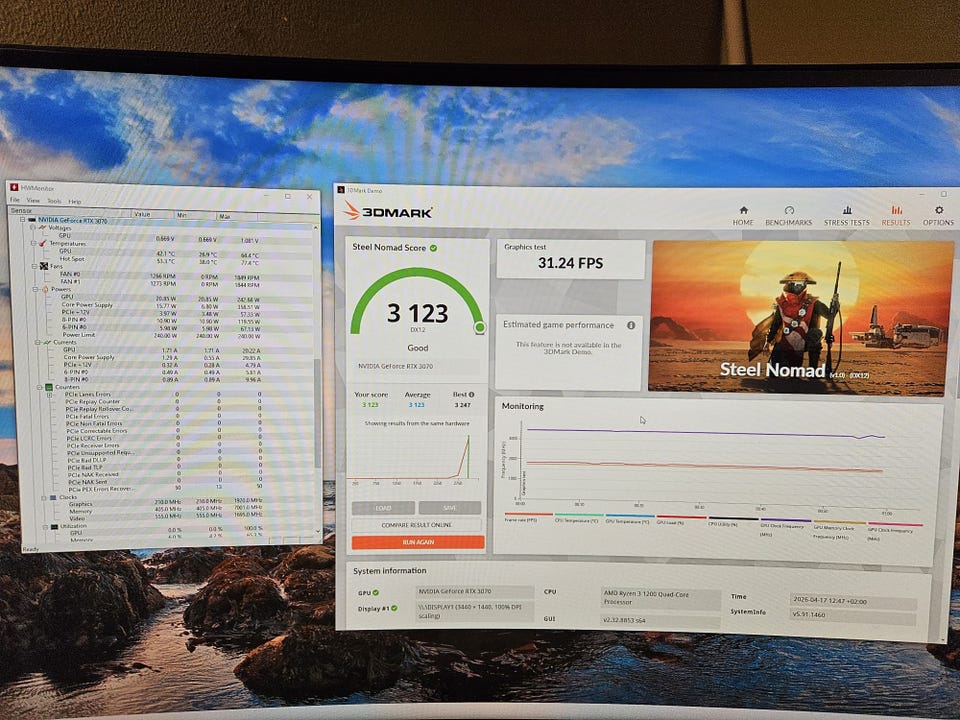960x720 pixels.
Task: Collapse the Temperatures node in HWMonitor
Action: click(x=34, y=243)
